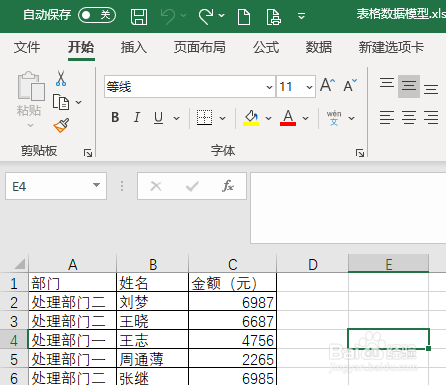Expand the 粘贴 options arrow
Image resolution: width=446 pixels, height=385 pixels.
click(x=30, y=125)
